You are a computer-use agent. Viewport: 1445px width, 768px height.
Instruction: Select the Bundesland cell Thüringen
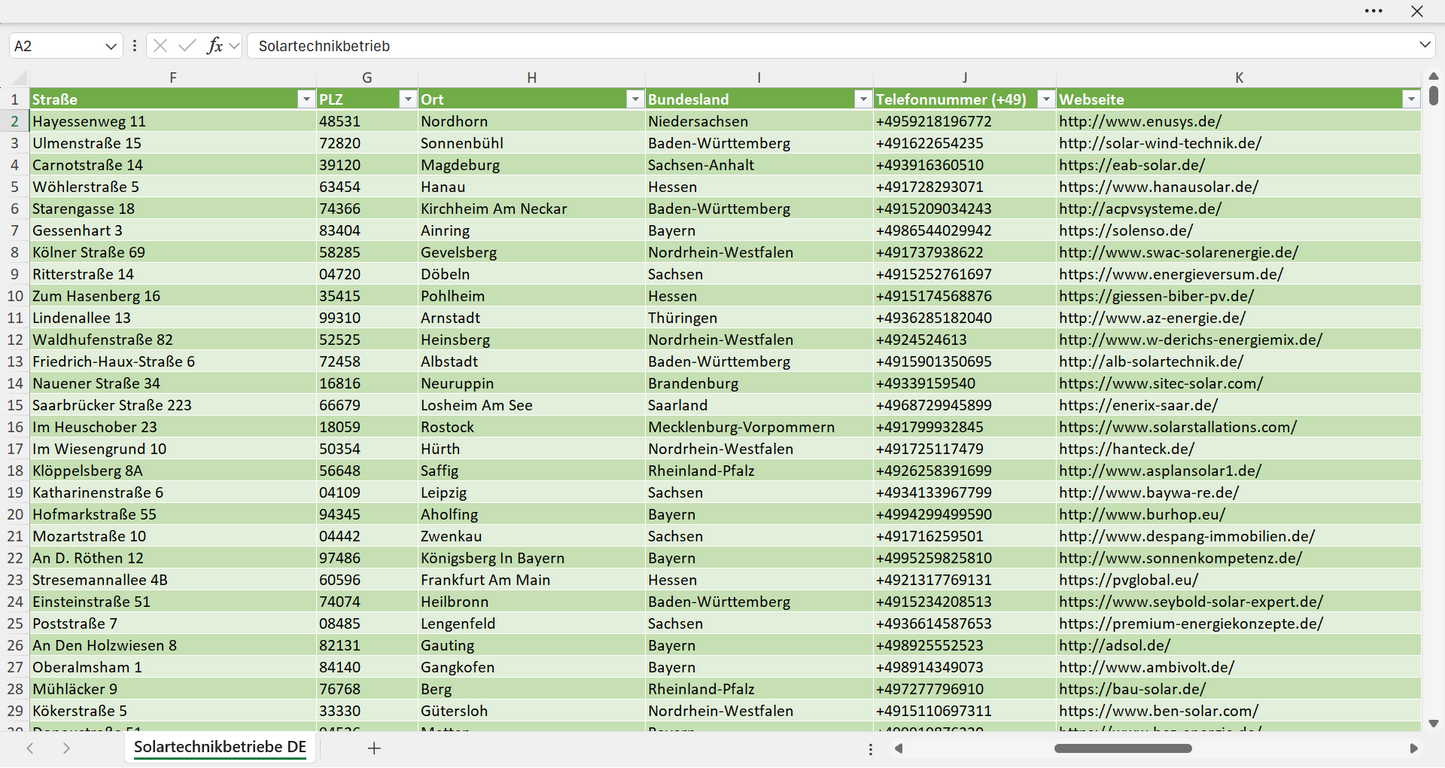coord(759,318)
